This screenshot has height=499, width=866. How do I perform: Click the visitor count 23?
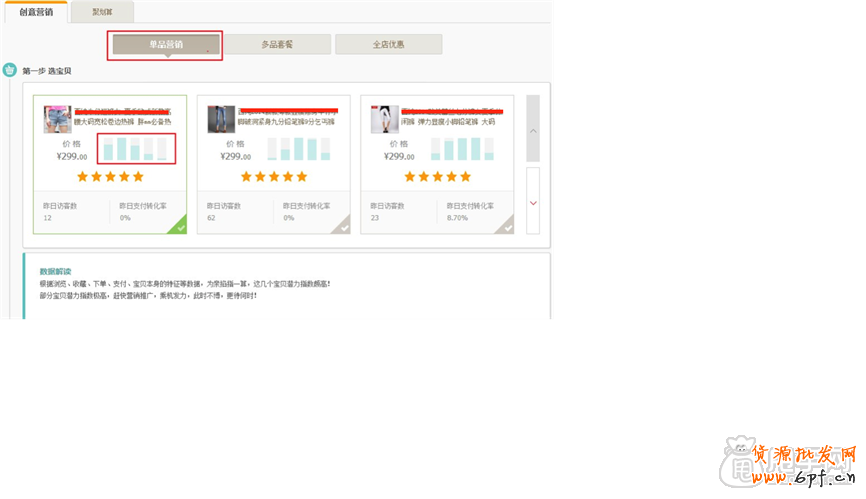(x=374, y=218)
